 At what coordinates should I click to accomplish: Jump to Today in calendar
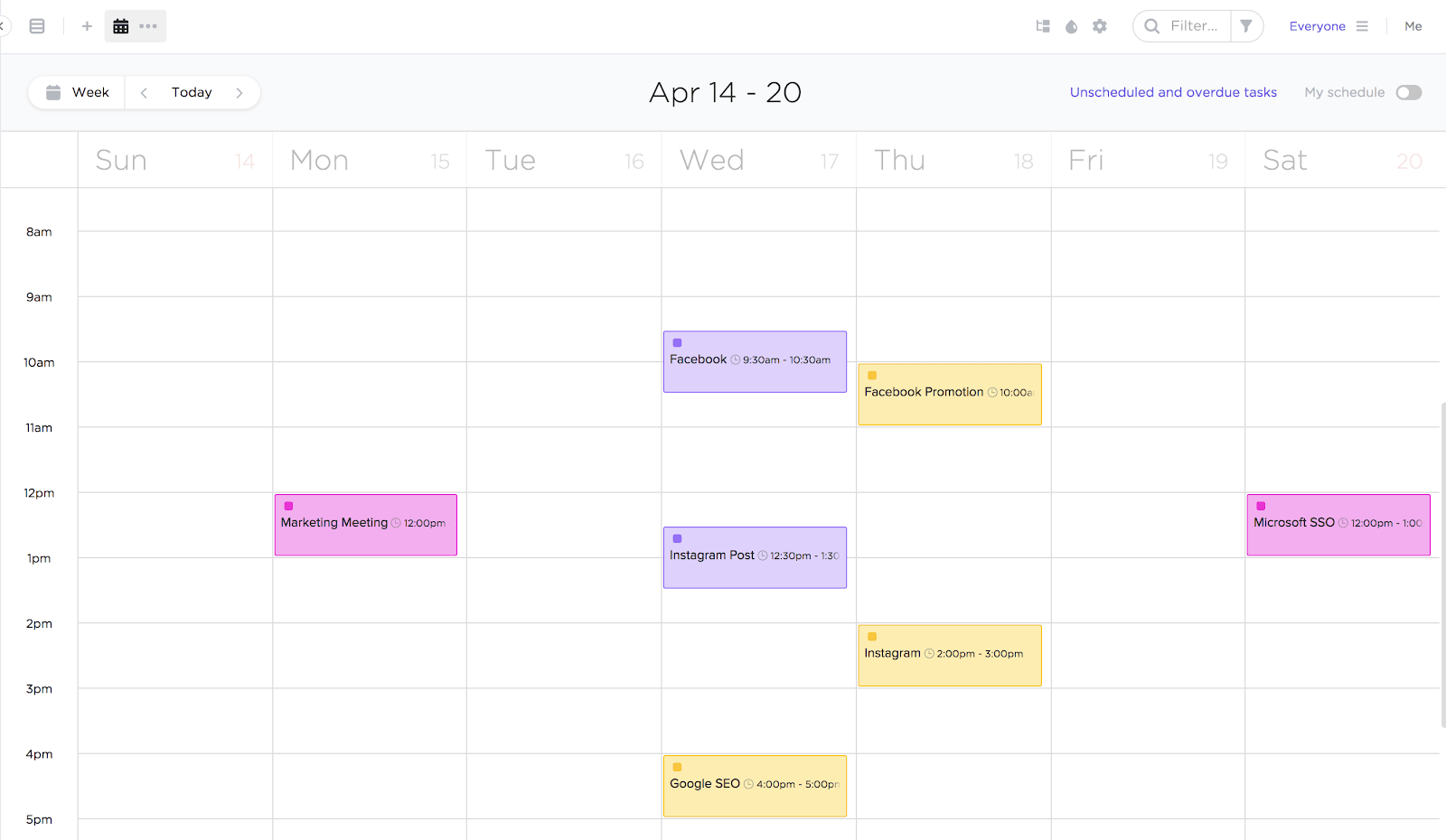[192, 92]
